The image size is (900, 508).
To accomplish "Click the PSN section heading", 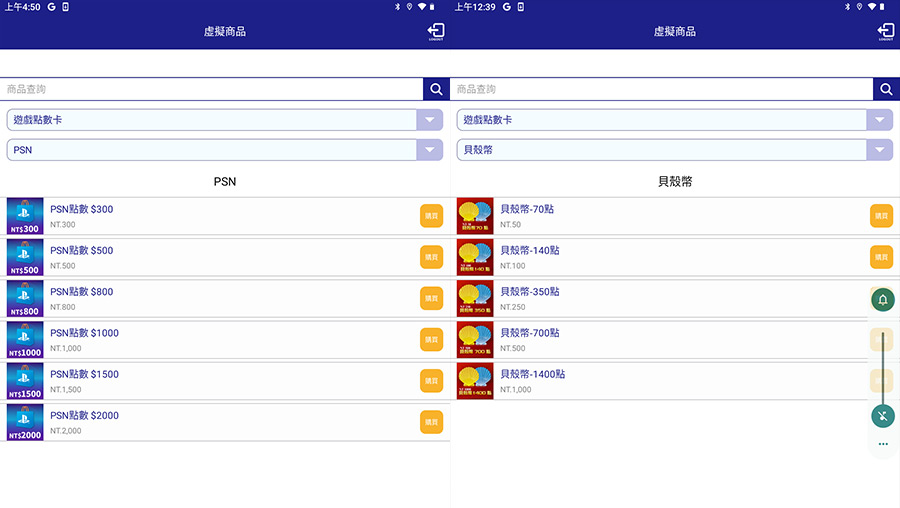I will pos(225,181).
